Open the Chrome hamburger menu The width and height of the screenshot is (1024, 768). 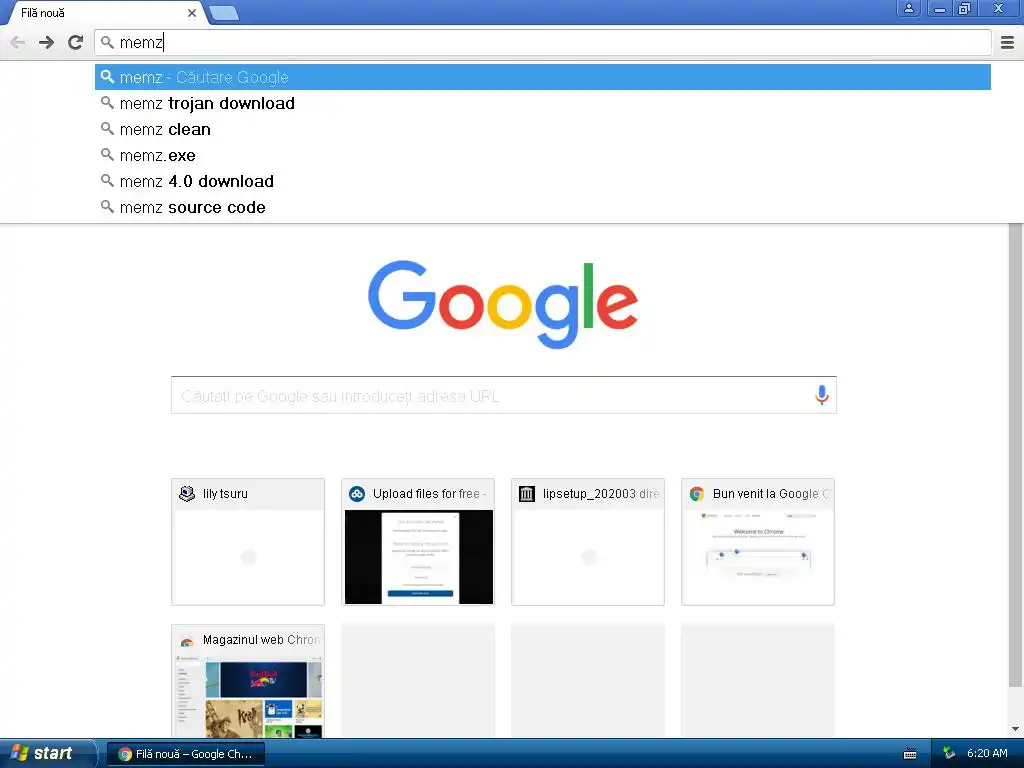(x=1007, y=42)
